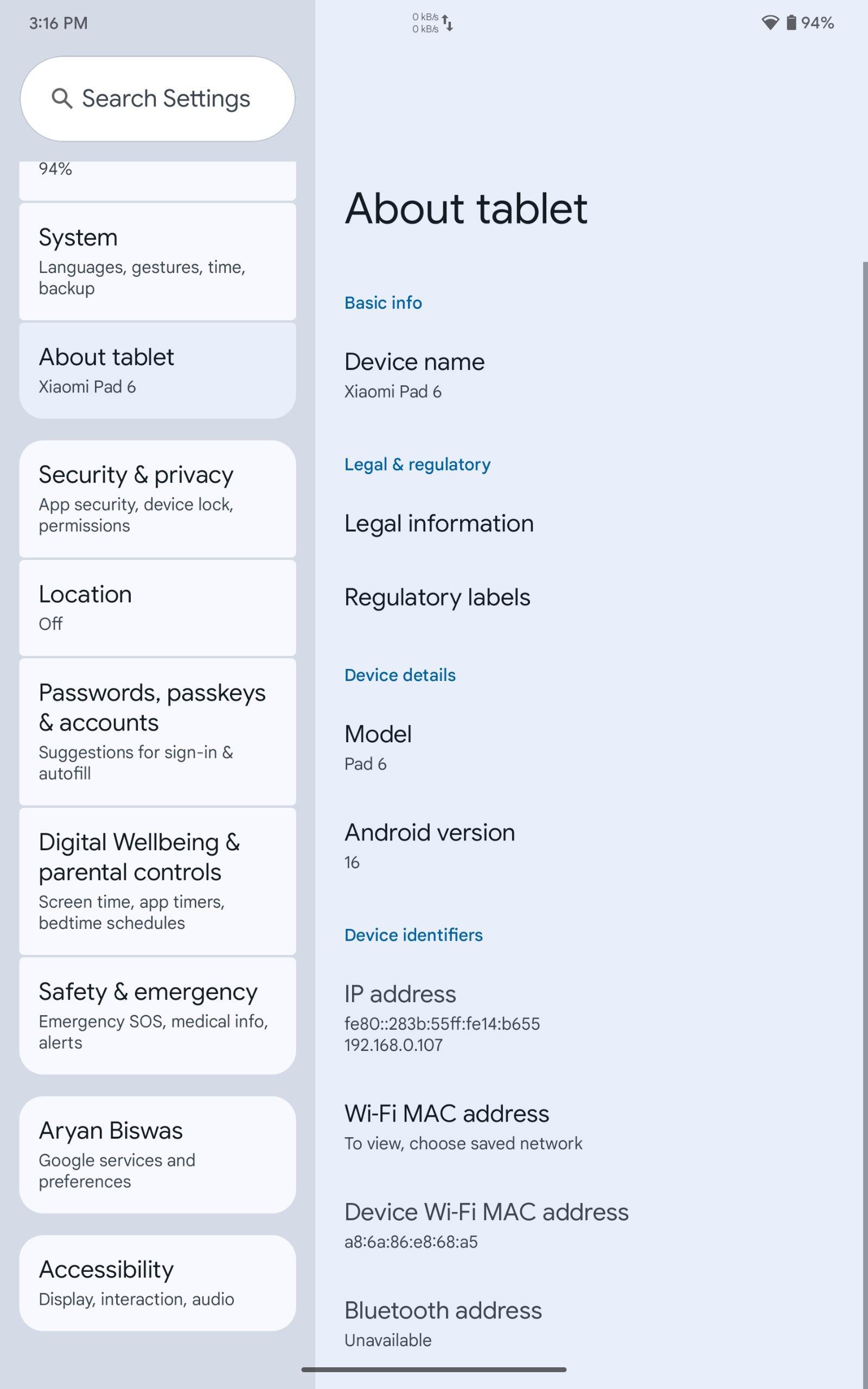Open the Location settings entry
The image size is (868, 1389).
coord(157,607)
